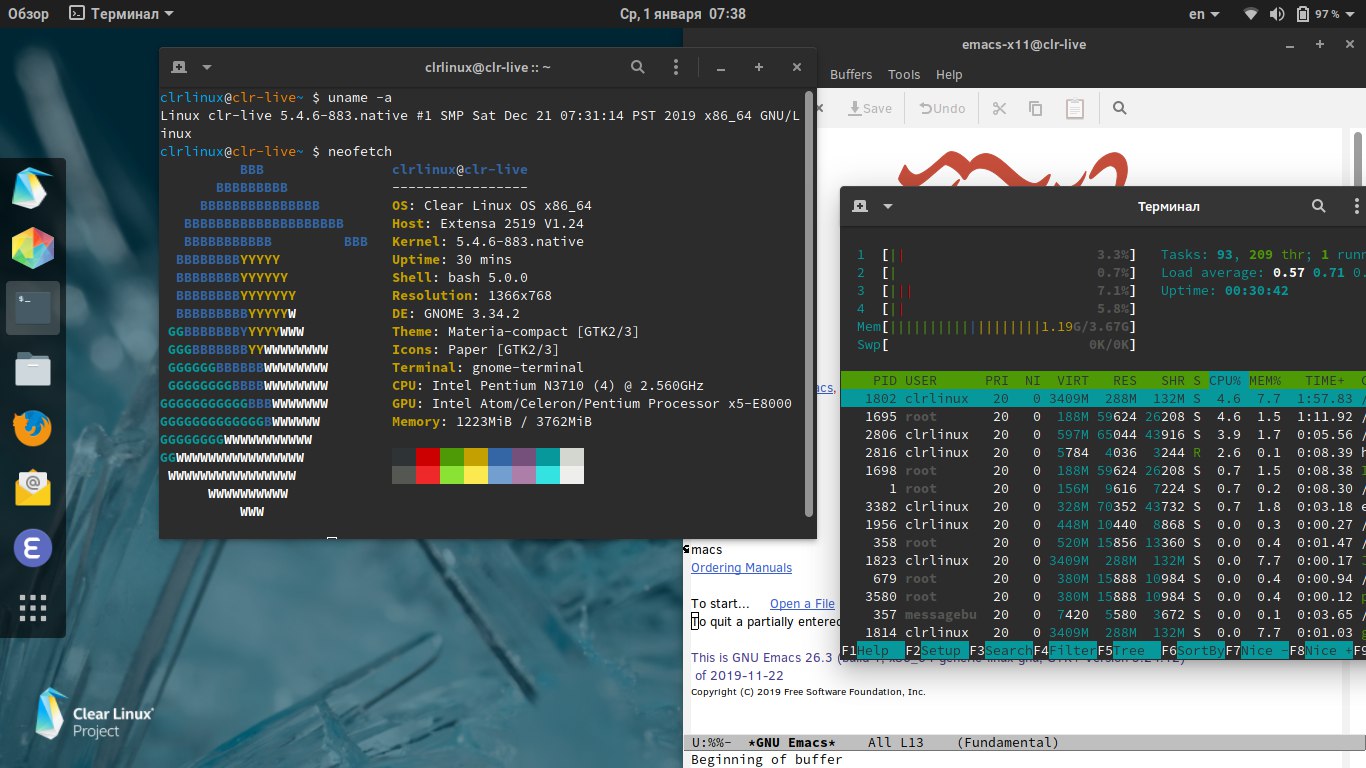1366x768 pixels.
Task: Click F3 Search in the htop footer
Action: pyautogui.click(x=1001, y=651)
